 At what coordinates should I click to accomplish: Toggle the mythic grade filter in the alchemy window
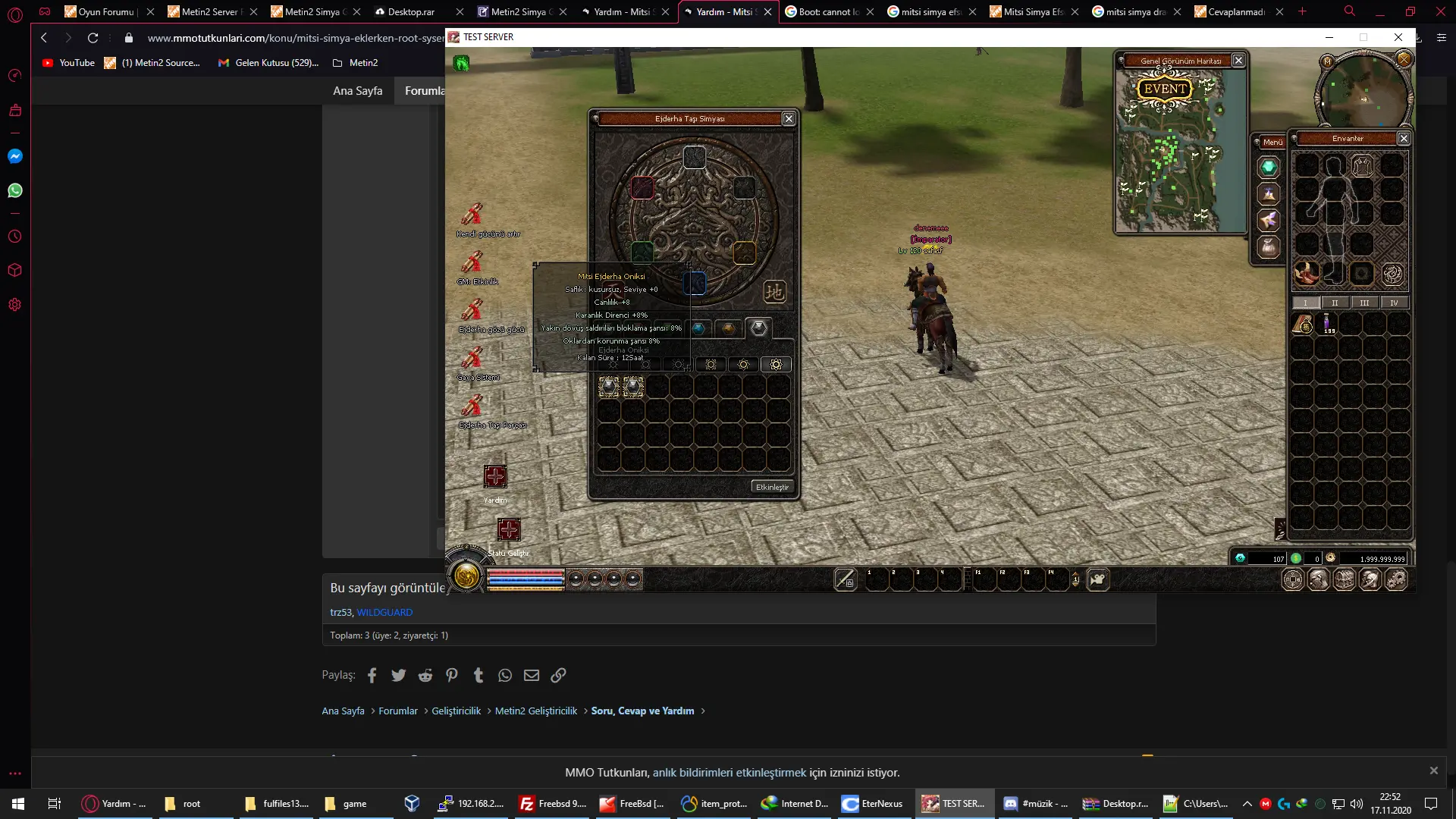point(776,364)
